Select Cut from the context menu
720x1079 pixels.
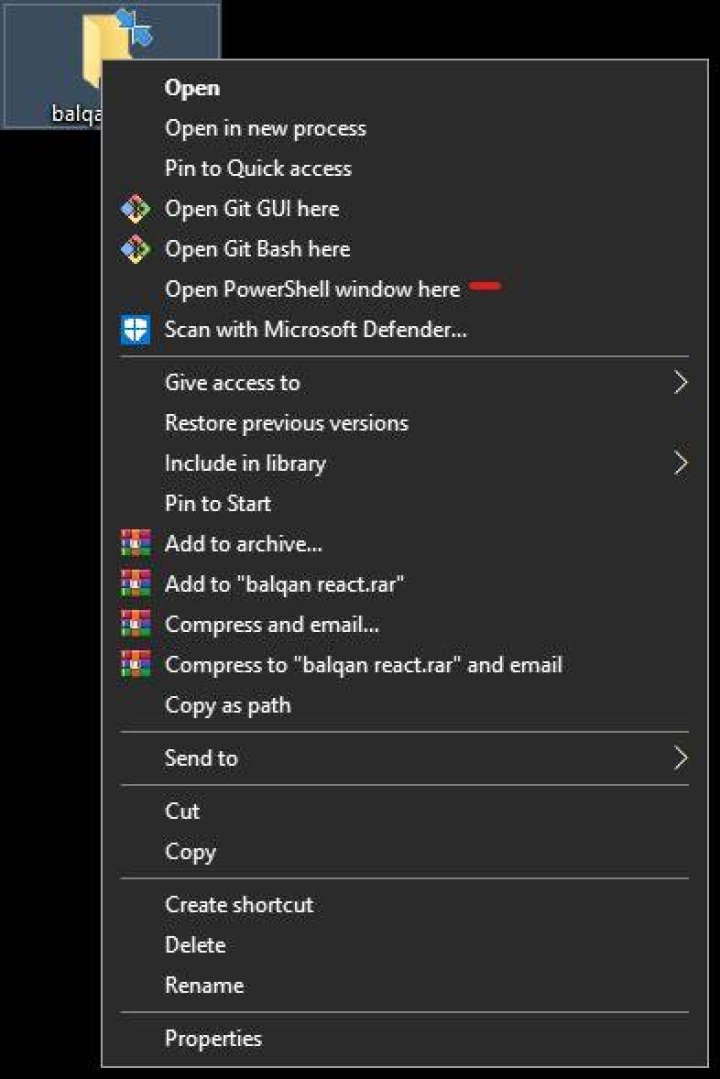tap(405, 811)
